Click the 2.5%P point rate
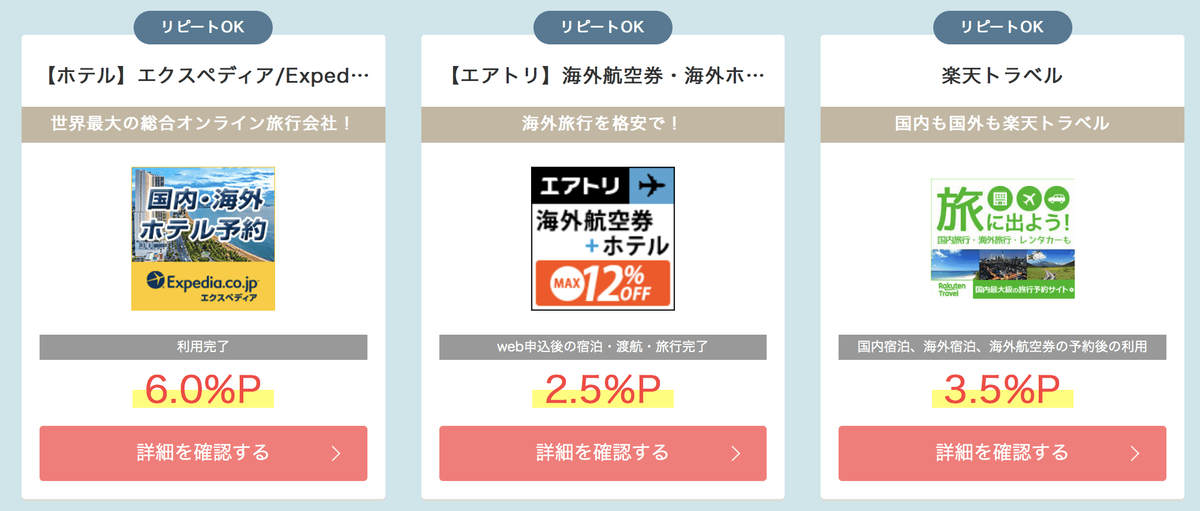This screenshot has height=511, width=1200. (x=603, y=390)
